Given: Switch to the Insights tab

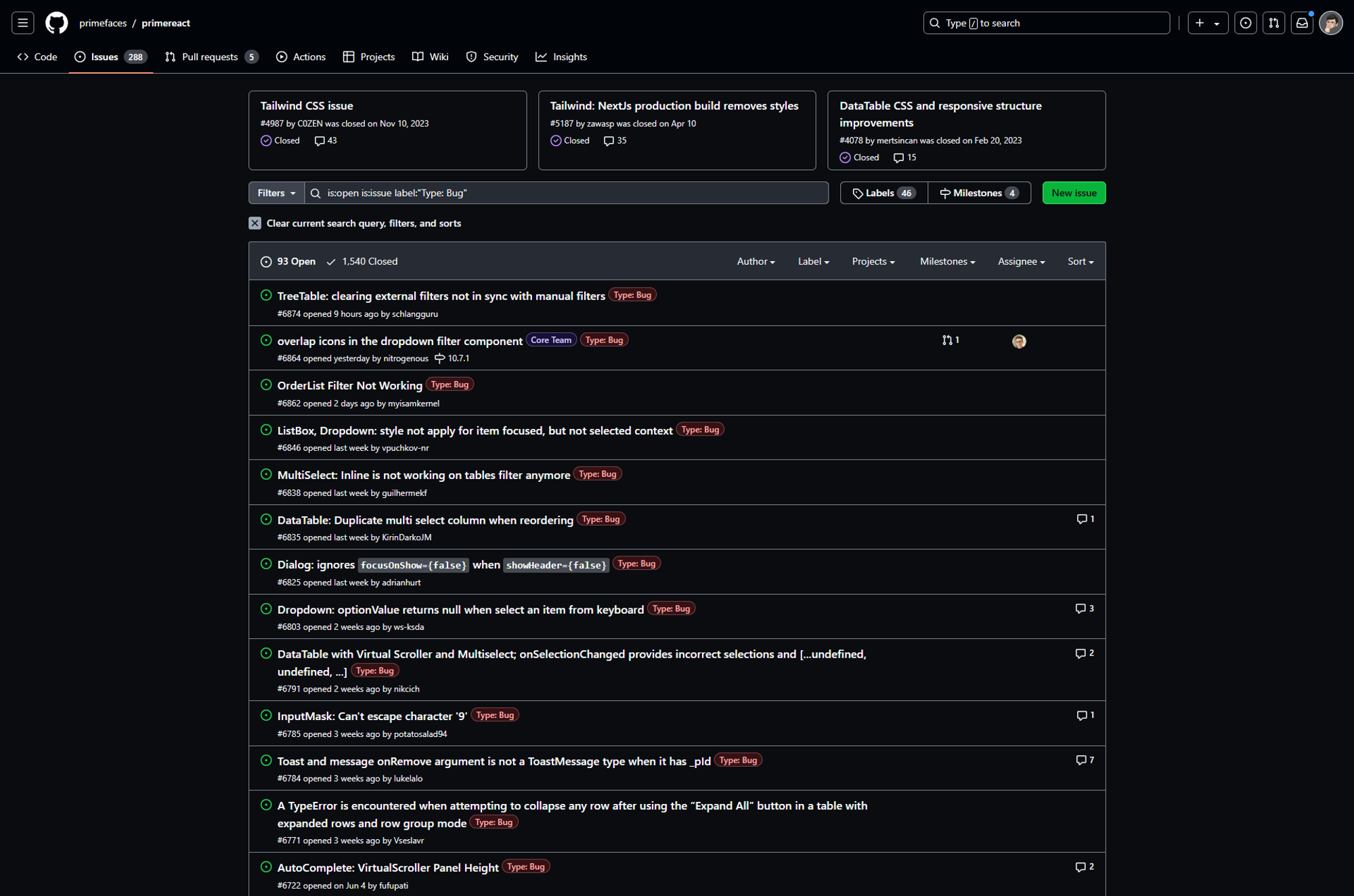Looking at the screenshot, I should 561,57.
